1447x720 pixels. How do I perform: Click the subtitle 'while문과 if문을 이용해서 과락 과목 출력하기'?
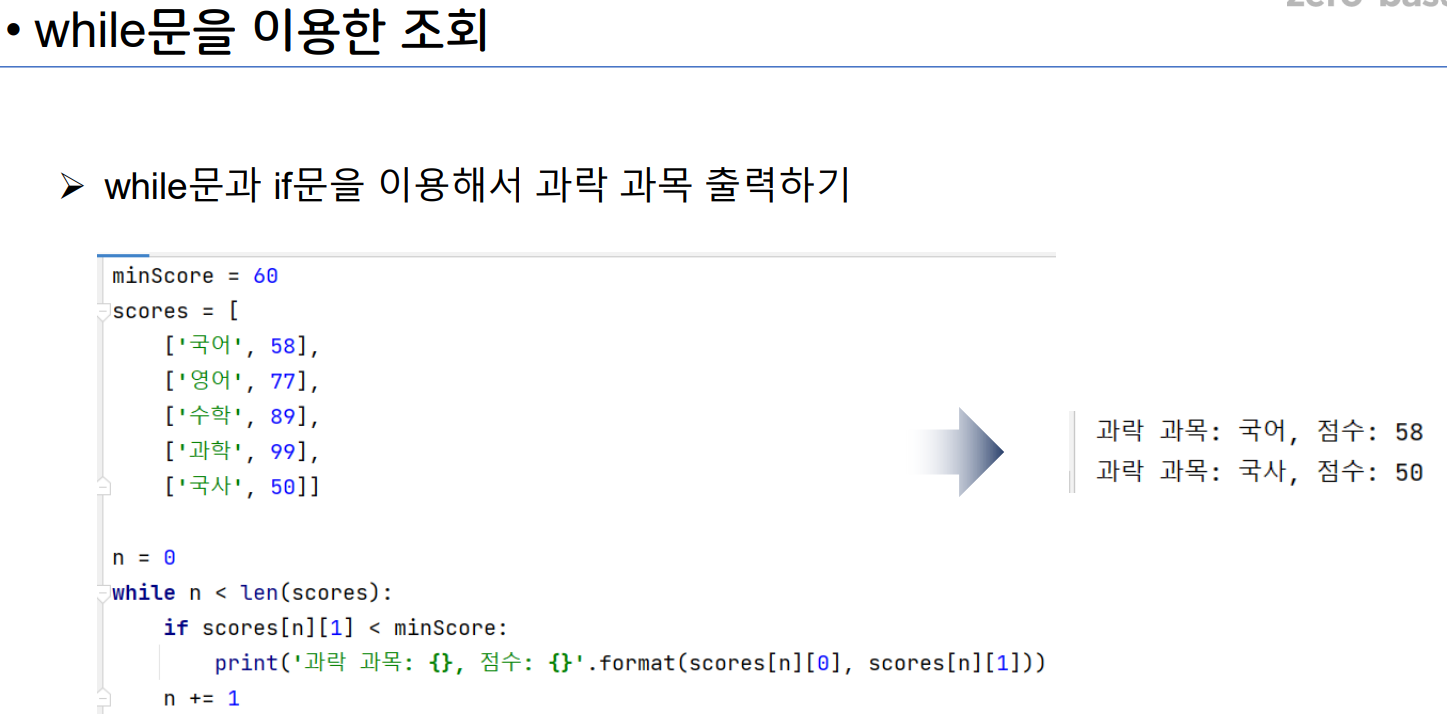coord(477,186)
